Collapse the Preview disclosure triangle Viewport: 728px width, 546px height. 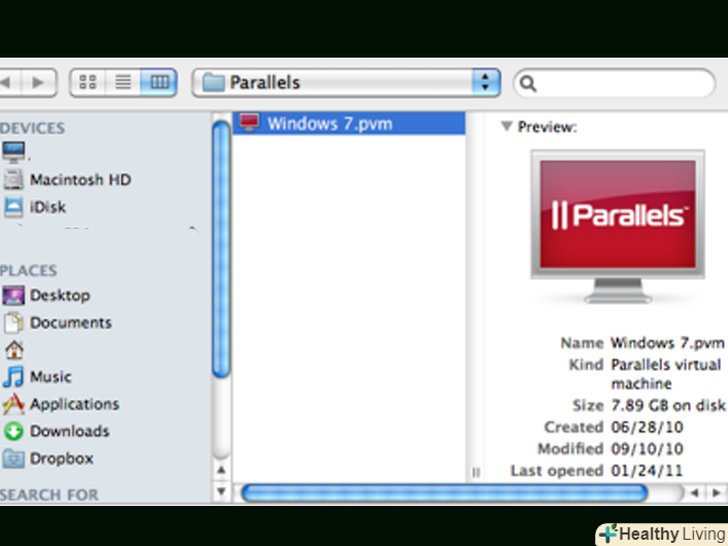tap(507, 126)
